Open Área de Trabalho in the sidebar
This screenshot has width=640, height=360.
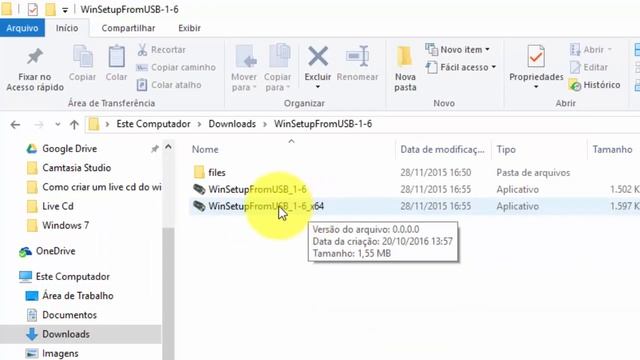coord(78,296)
